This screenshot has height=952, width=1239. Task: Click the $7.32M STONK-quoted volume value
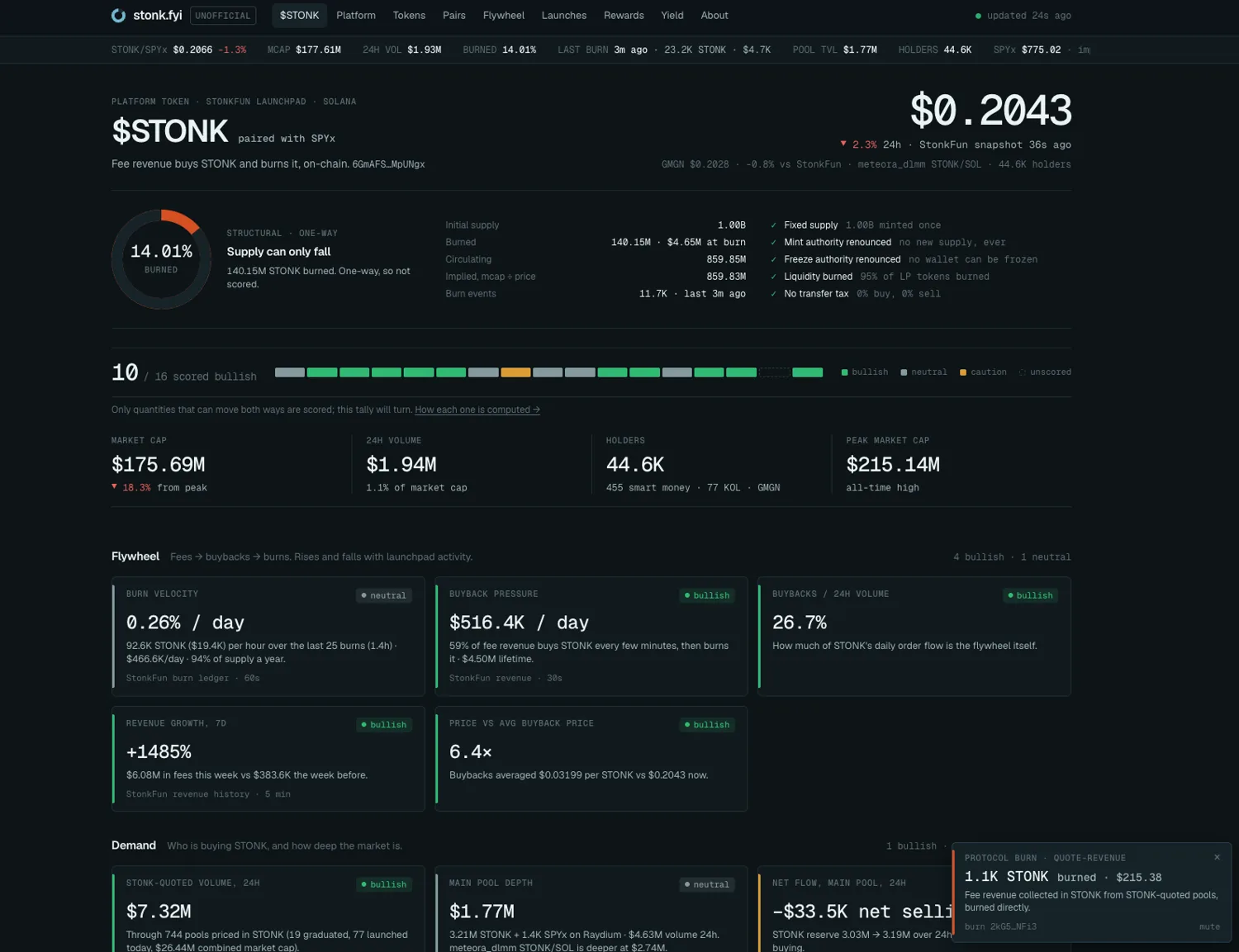[159, 912]
